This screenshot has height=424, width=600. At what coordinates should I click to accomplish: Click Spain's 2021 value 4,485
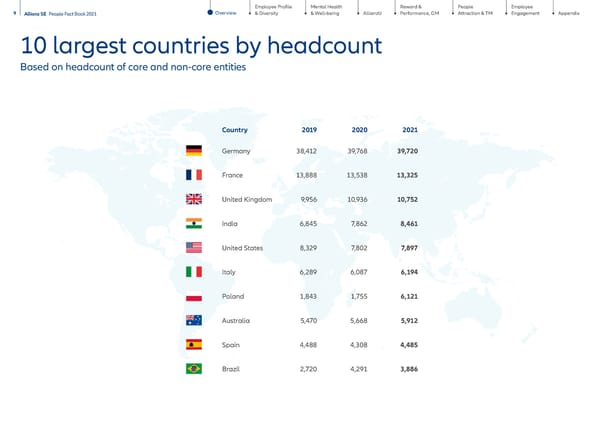point(409,345)
